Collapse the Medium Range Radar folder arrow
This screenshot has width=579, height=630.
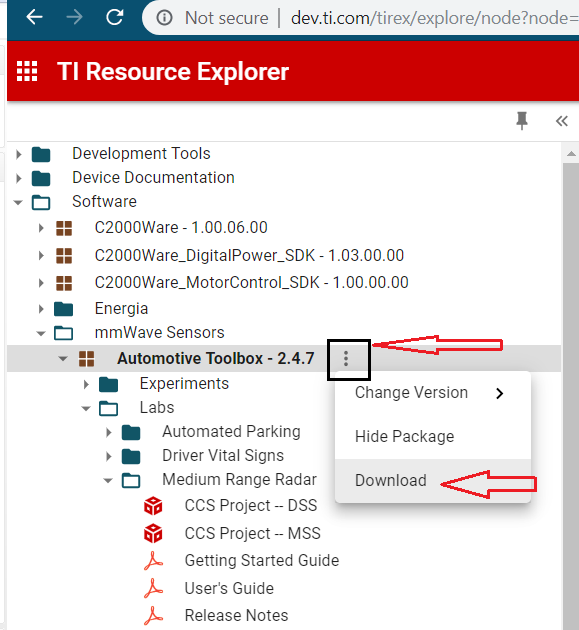[x=108, y=481]
